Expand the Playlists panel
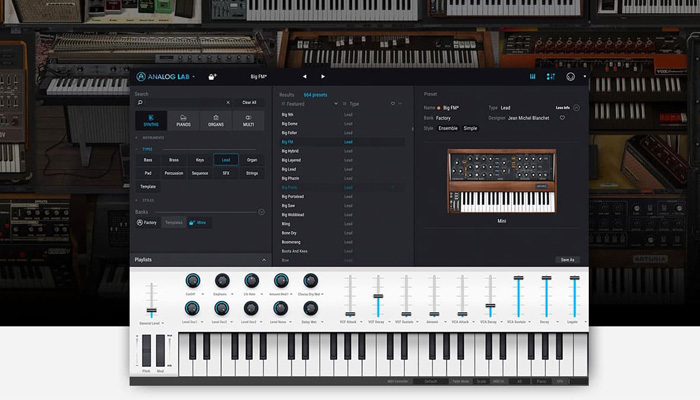 point(263,260)
